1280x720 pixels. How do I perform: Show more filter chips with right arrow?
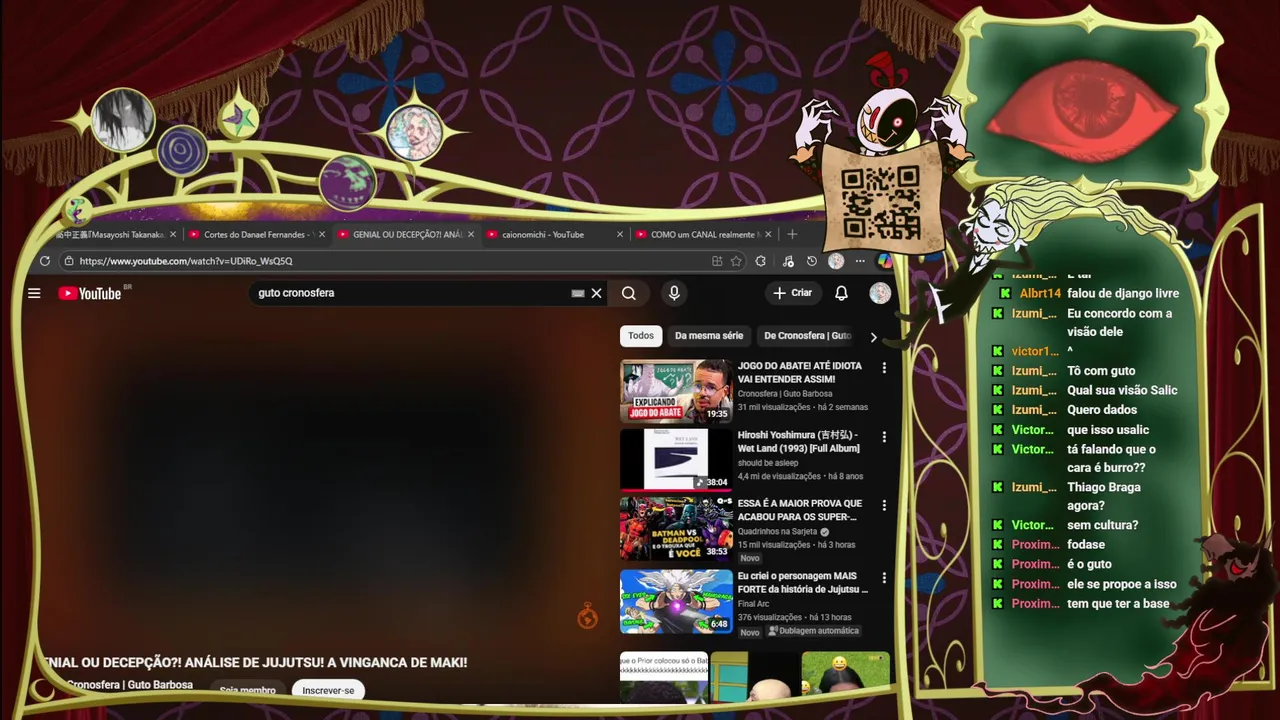[x=873, y=337]
